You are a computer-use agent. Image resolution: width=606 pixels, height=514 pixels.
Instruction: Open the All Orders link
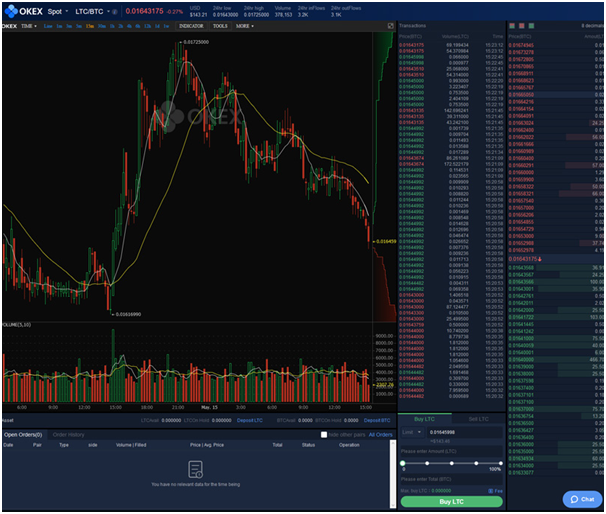[380, 435]
